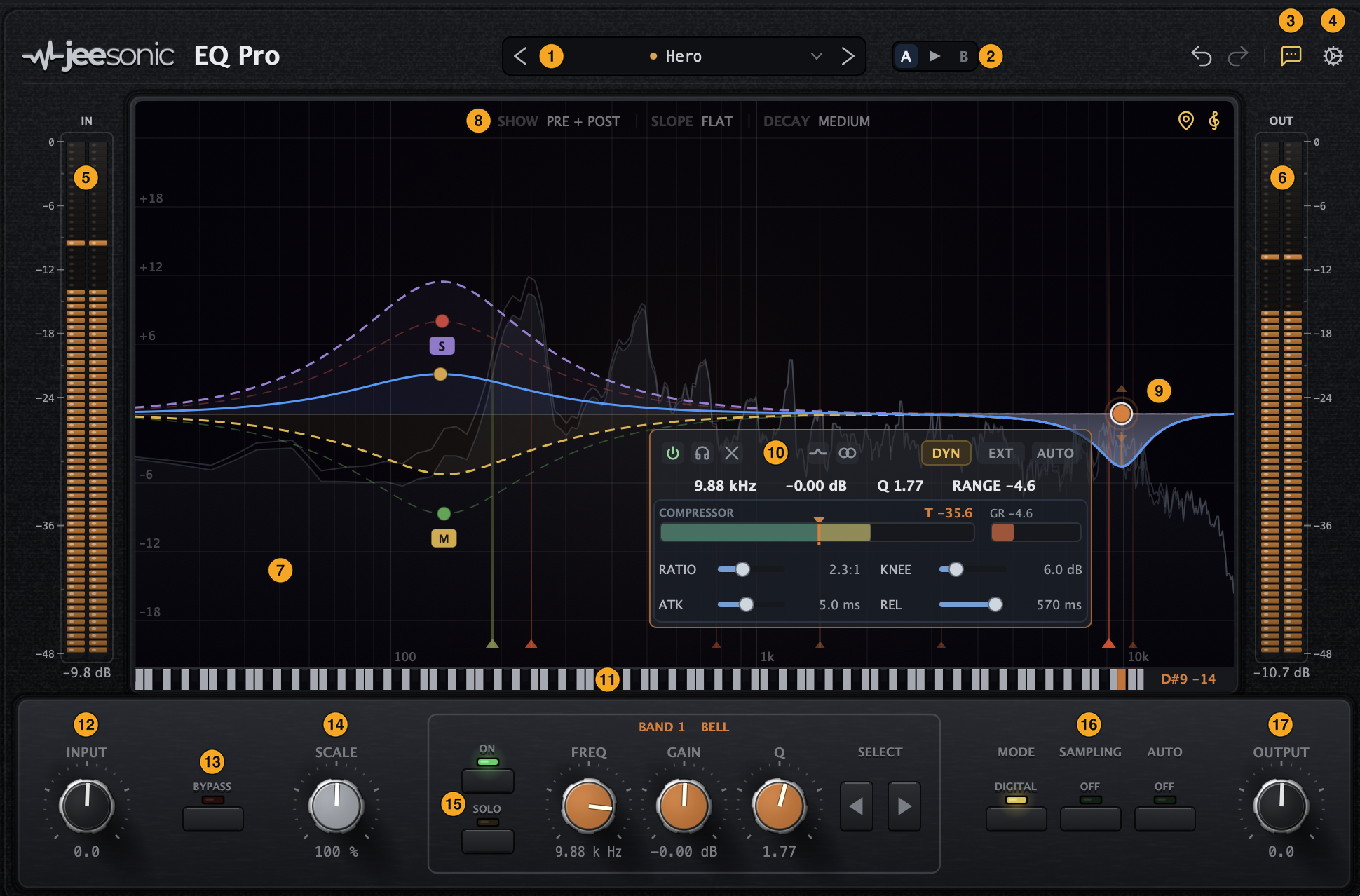
Task: Select the orange band node at 9.88 kHz
Action: point(1122,414)
